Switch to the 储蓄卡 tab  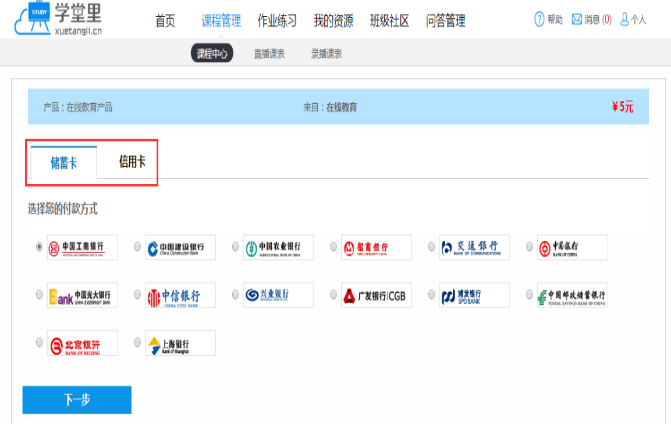click(64, 163)
